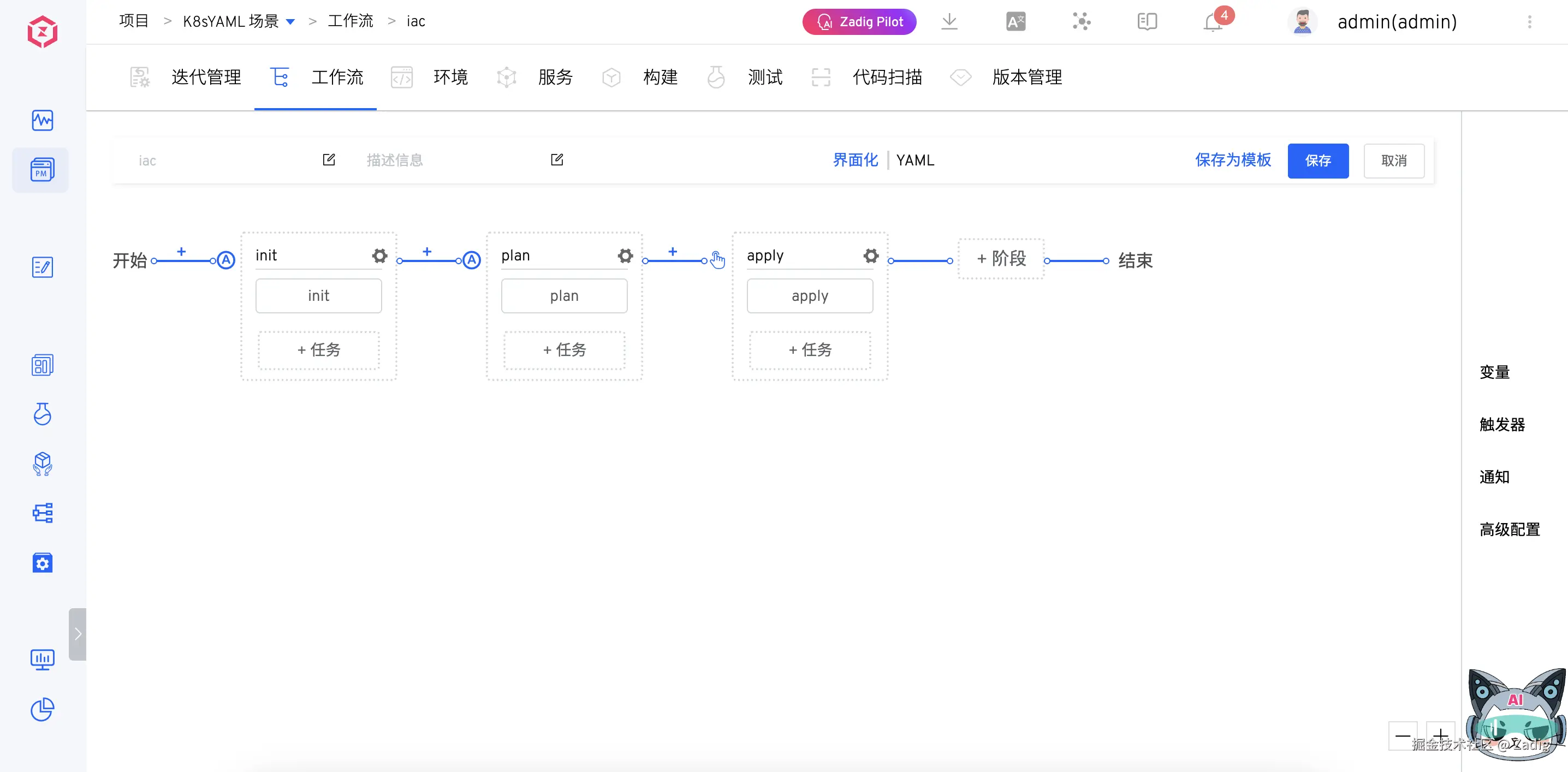Click the notification bell icon
The image size is (1568, 772).
pos(1212,22)
